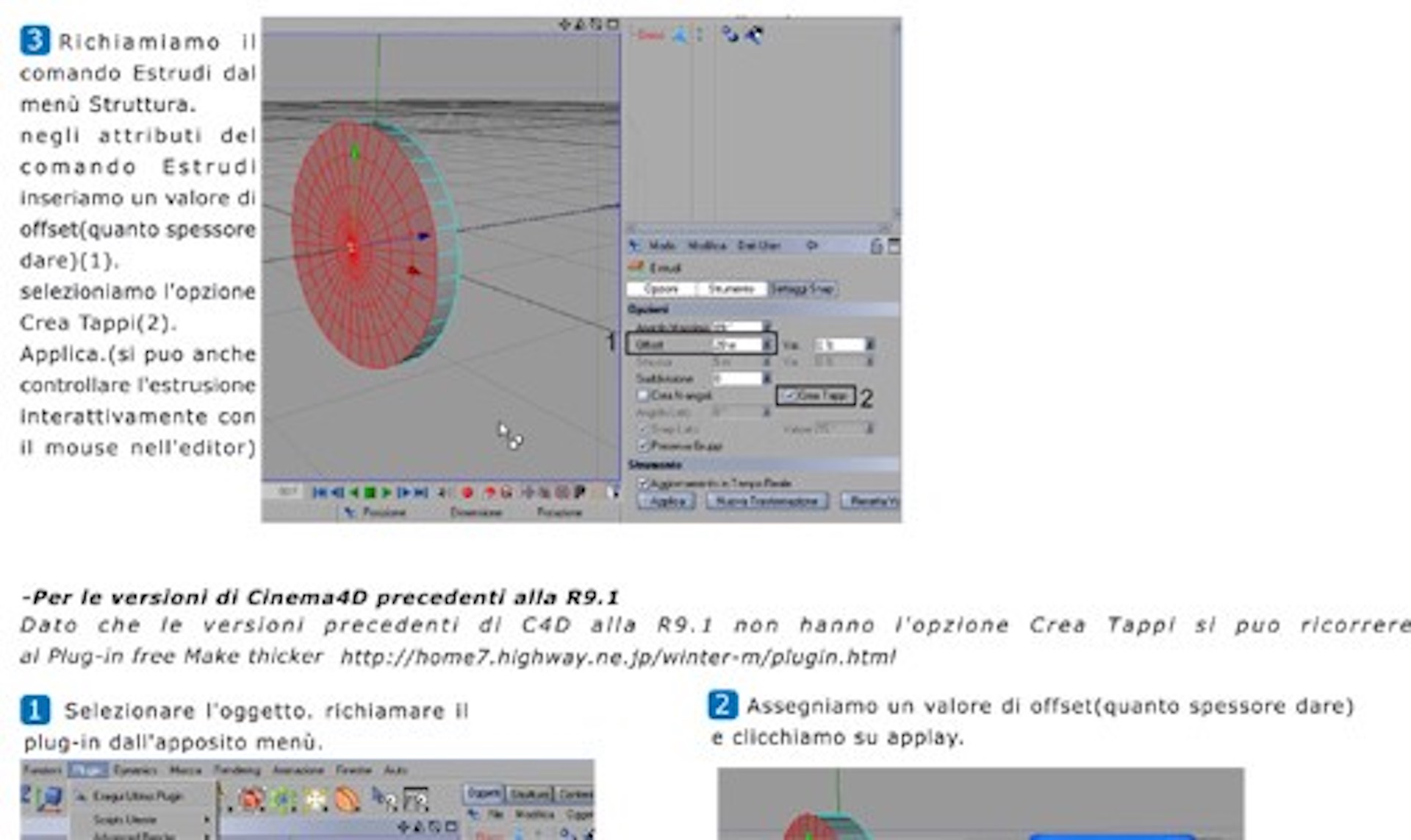Screen dimensions: 1411x840
Task: Click the green gear icon in lower toolbar
Action: click(x=284, y=800)
